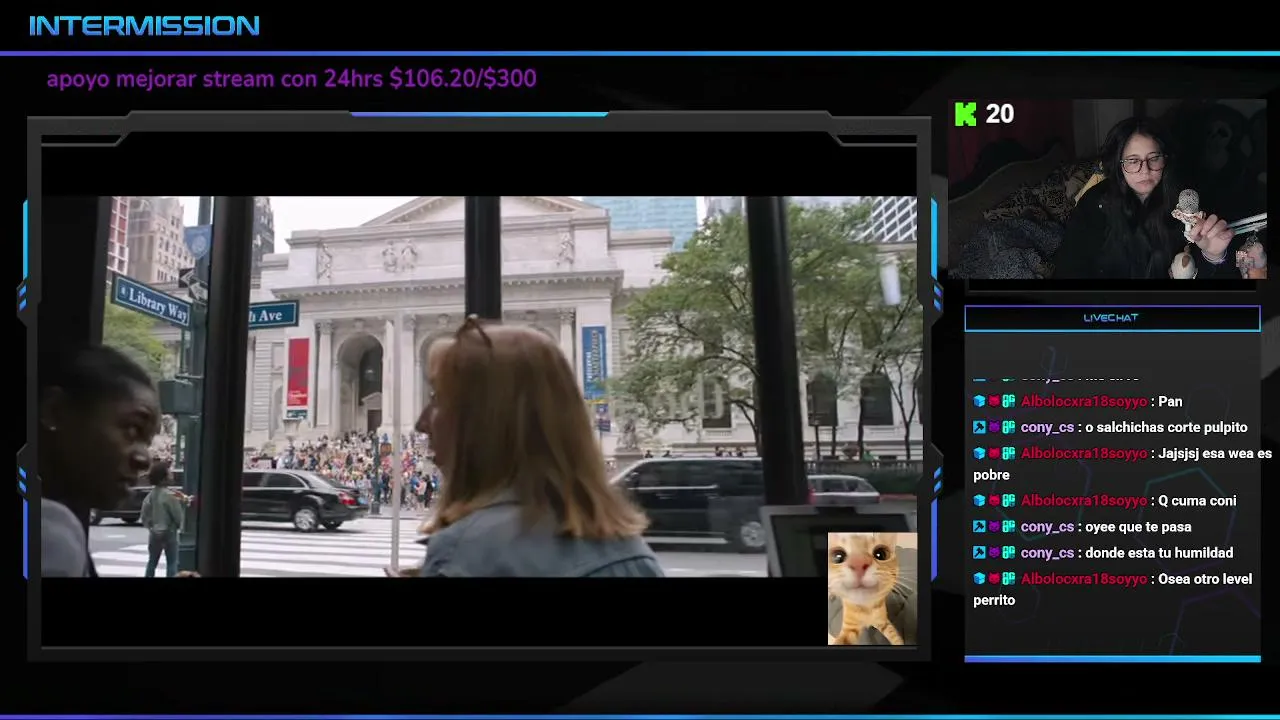Click the message 'donde esta tu humildad'
Image resolution: width=1280 pixels, height=720 pixels.
[1159, 552]
